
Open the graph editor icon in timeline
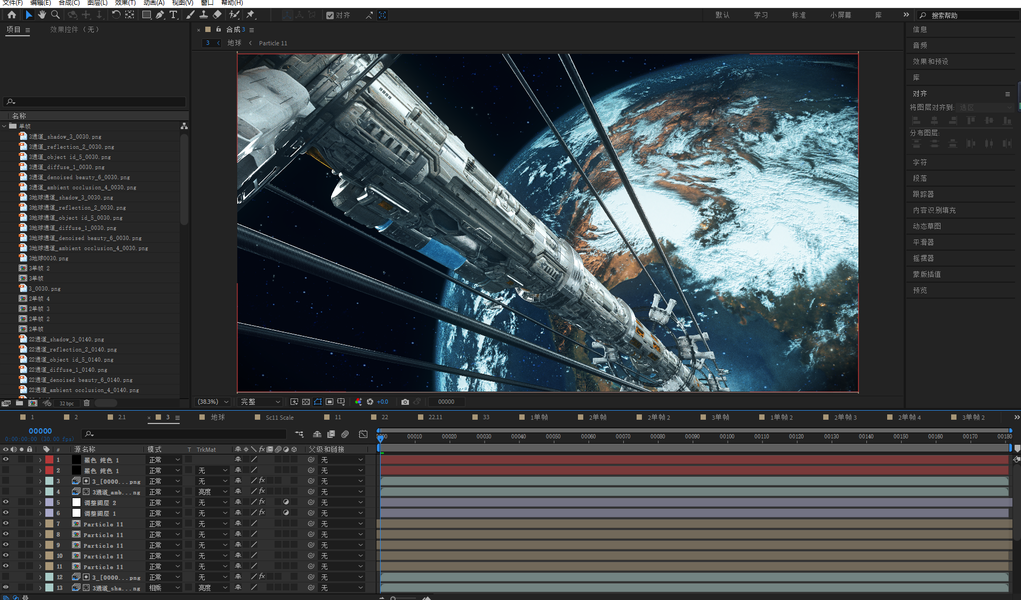coord(363,434)
